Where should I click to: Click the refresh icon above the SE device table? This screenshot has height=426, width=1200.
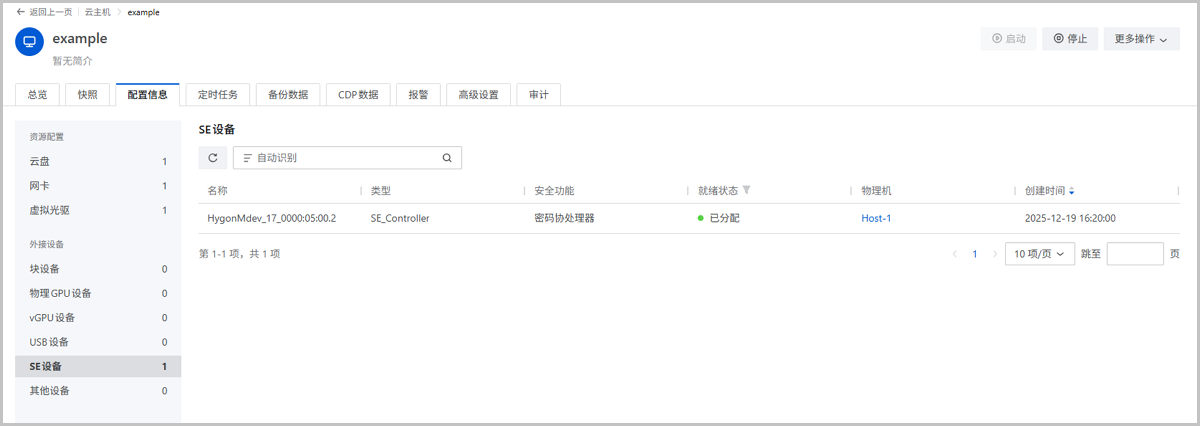pos(212,158)
